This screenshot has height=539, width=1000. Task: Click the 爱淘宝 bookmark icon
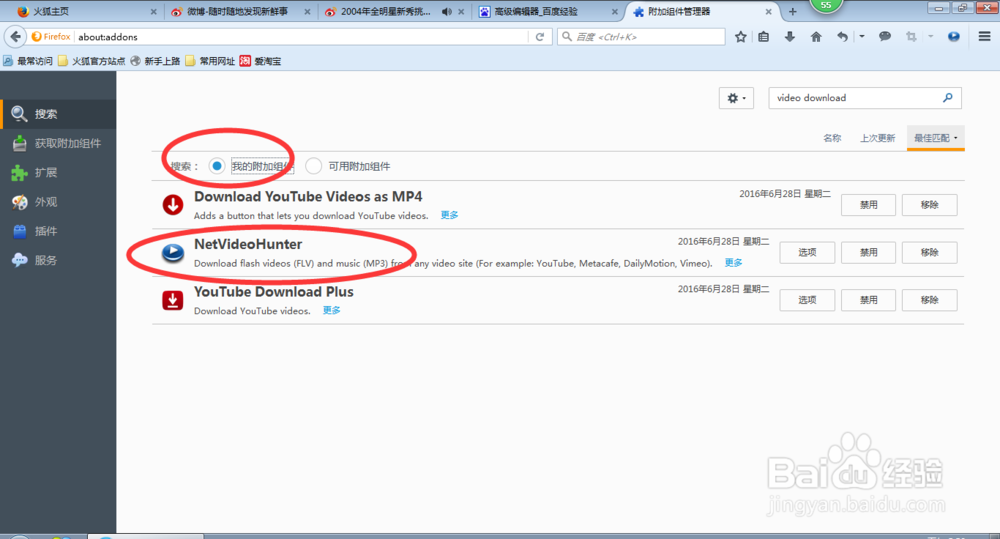[246, 61]
